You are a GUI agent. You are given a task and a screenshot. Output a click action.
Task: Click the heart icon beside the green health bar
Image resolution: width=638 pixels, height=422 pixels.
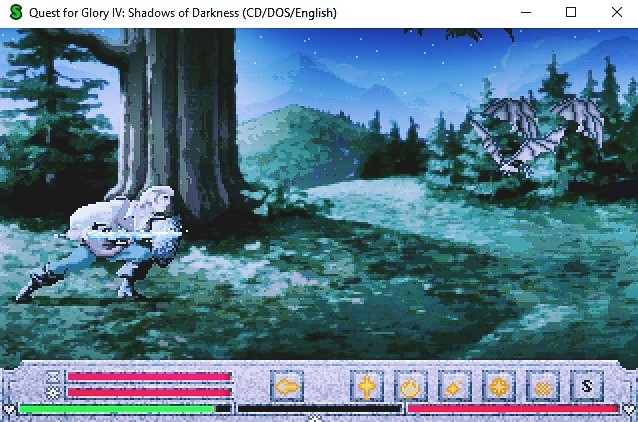[9, 409]
